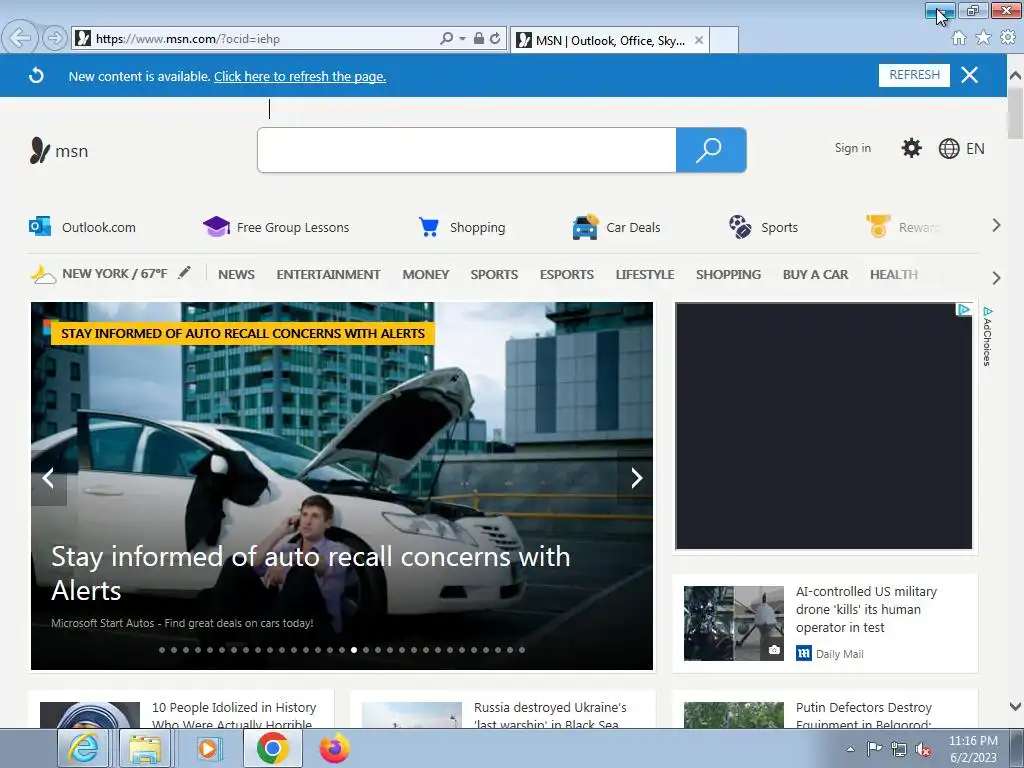Click the dark advertisement panel
Image resolution: width=1024 pixels, height=768 pixels.
824,426
